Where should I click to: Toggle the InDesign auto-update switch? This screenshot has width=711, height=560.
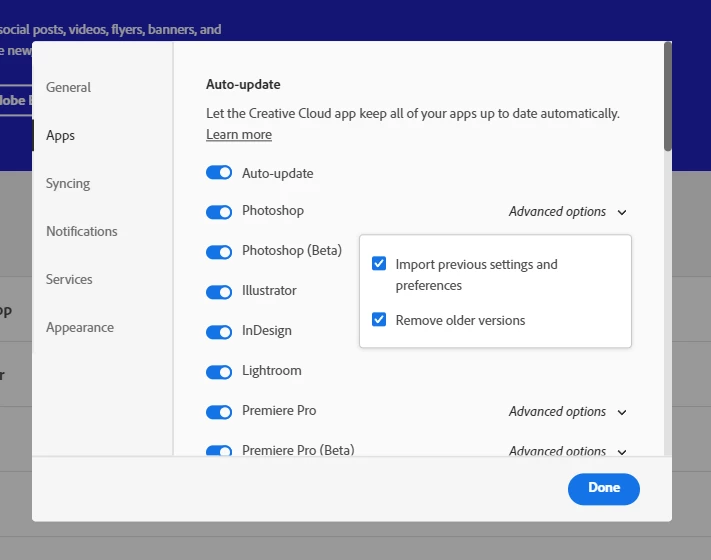(219, 332)
